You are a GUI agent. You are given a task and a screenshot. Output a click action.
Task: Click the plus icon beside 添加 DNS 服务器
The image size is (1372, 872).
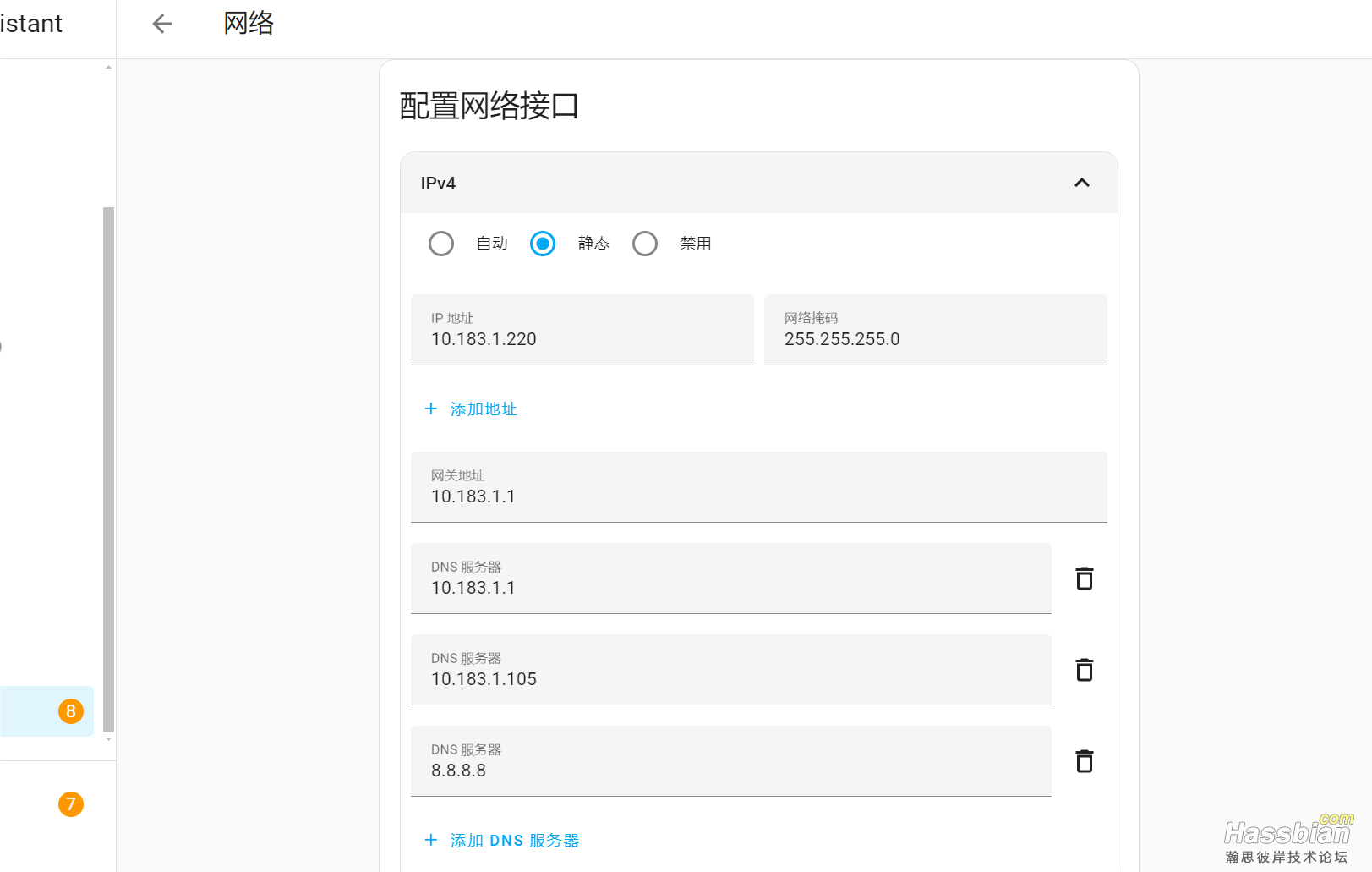[x=431, y=840]
